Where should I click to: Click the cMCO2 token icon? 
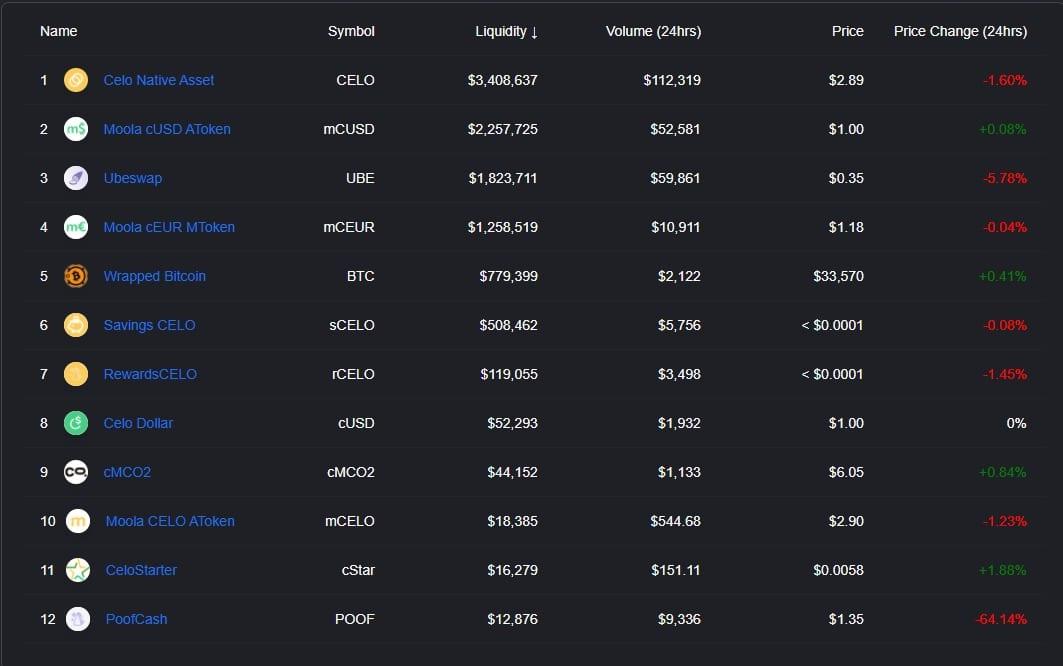pyautogui.click(x=76, y=472)
